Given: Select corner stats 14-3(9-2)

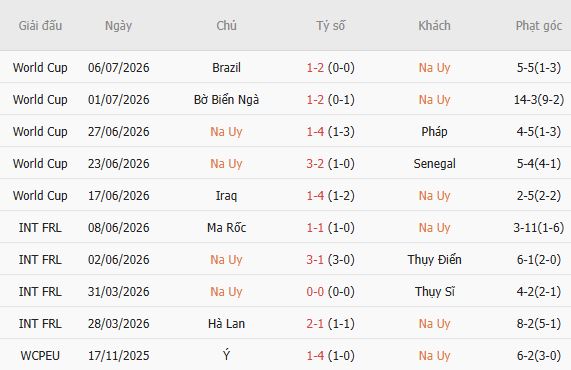Looking at the screenshot, I should [539, 100].
